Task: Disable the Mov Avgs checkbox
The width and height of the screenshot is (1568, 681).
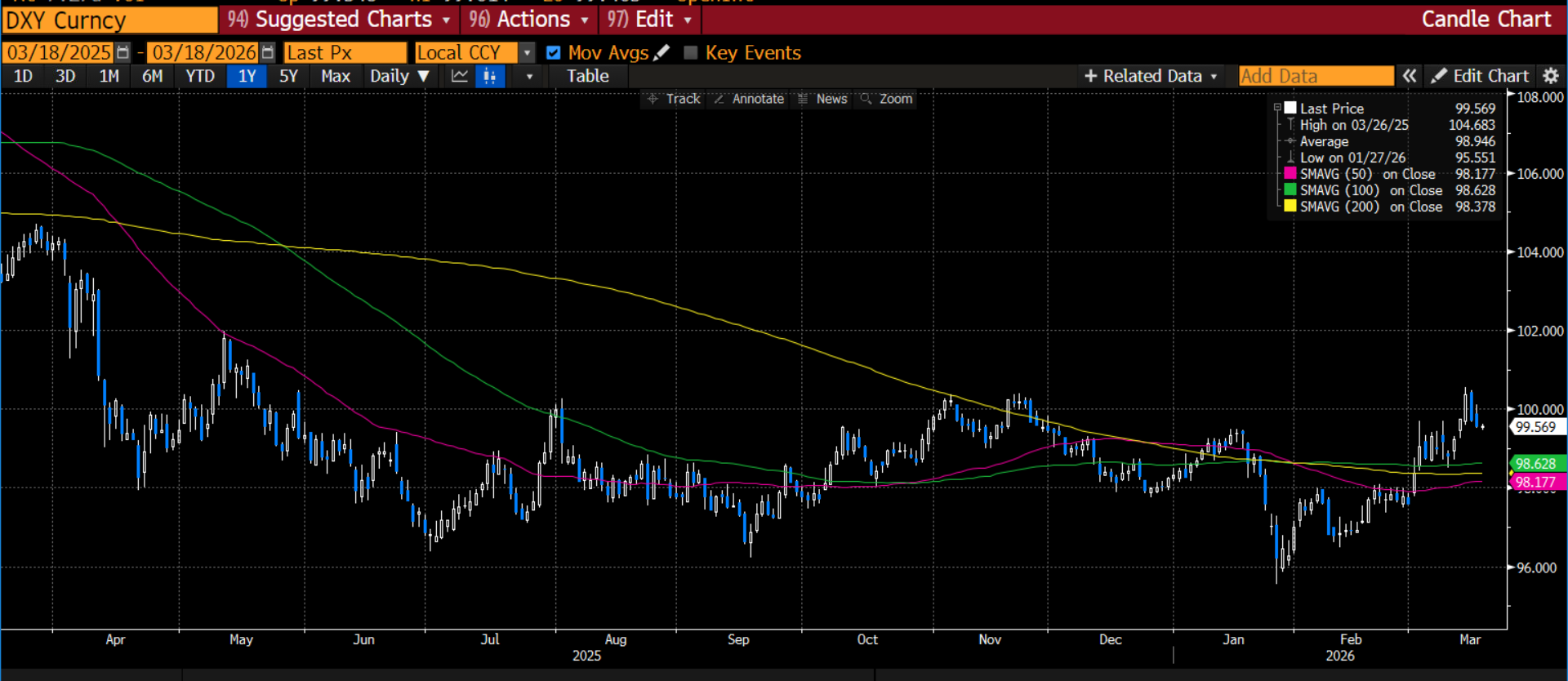Action: [x=554, y=53]
